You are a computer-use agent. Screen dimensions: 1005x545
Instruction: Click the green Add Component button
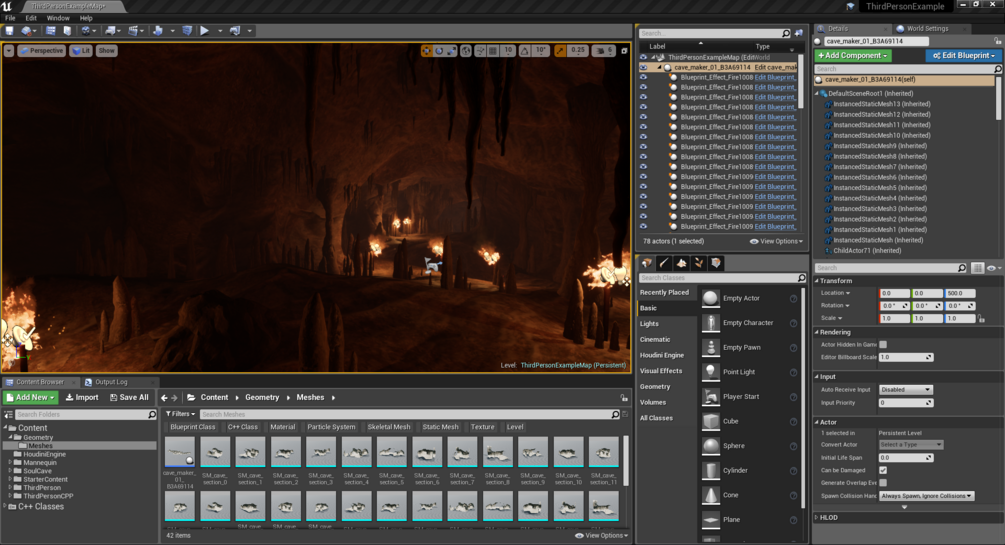[x=852, y=56]
